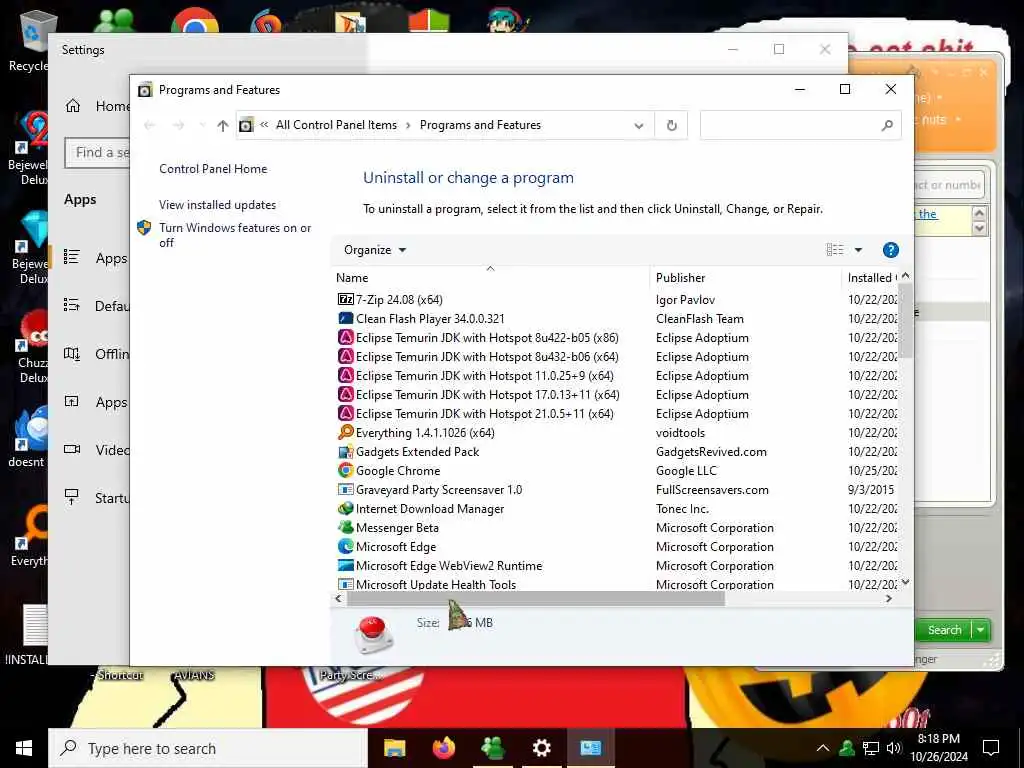Viewport: 1024px width, 768px height.
Task: Select the Microsoft Edge icon in program list
Action: 345,546
